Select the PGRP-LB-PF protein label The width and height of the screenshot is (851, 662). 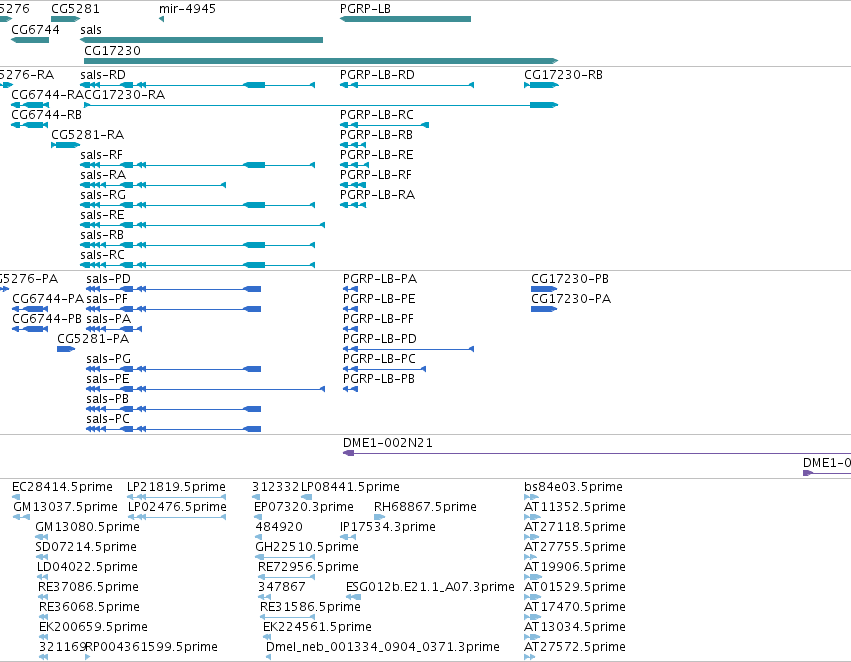tap(378, 319)
